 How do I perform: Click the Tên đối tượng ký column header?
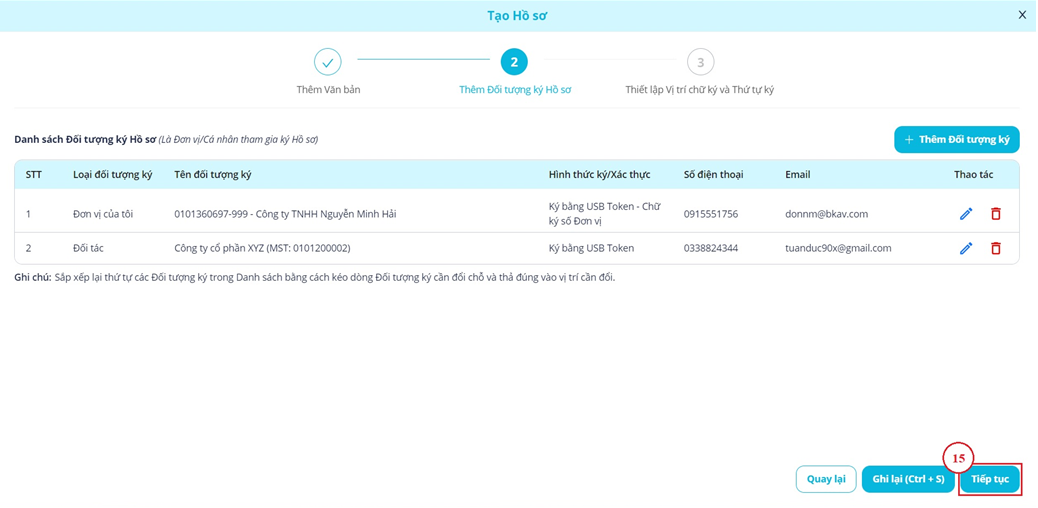pos(212,175)
